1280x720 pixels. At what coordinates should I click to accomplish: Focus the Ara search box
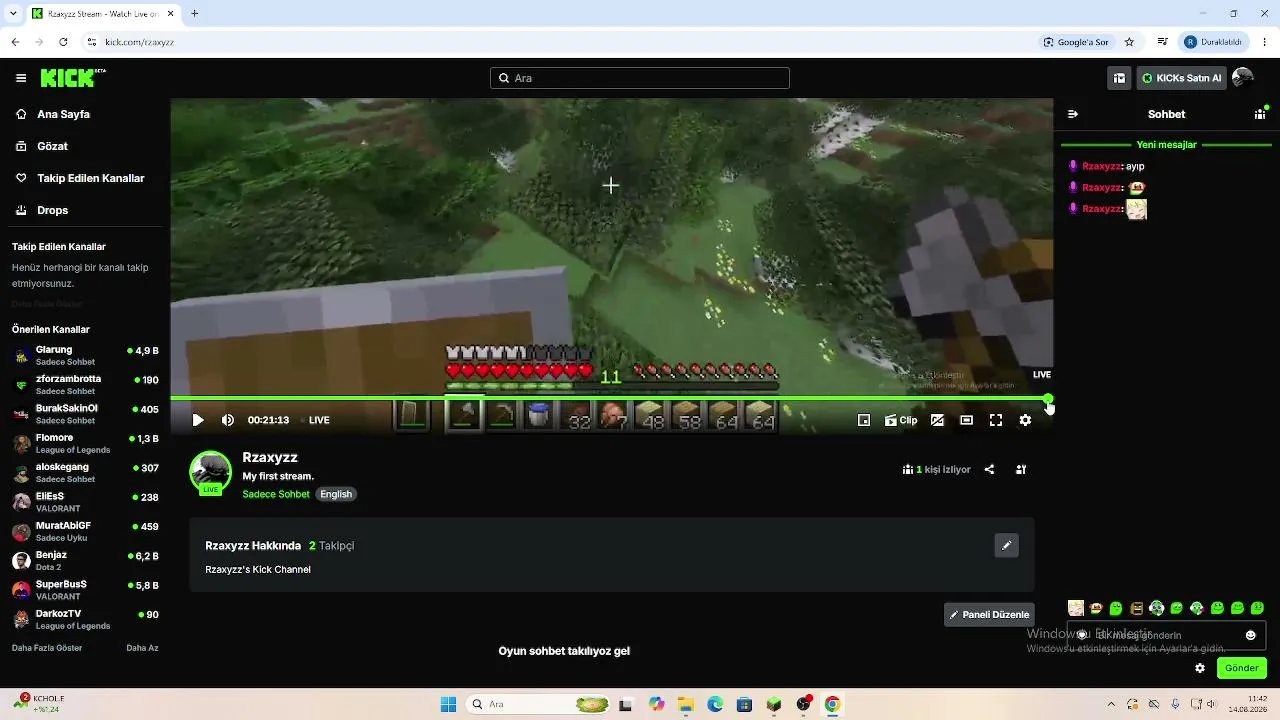[640, 78]
